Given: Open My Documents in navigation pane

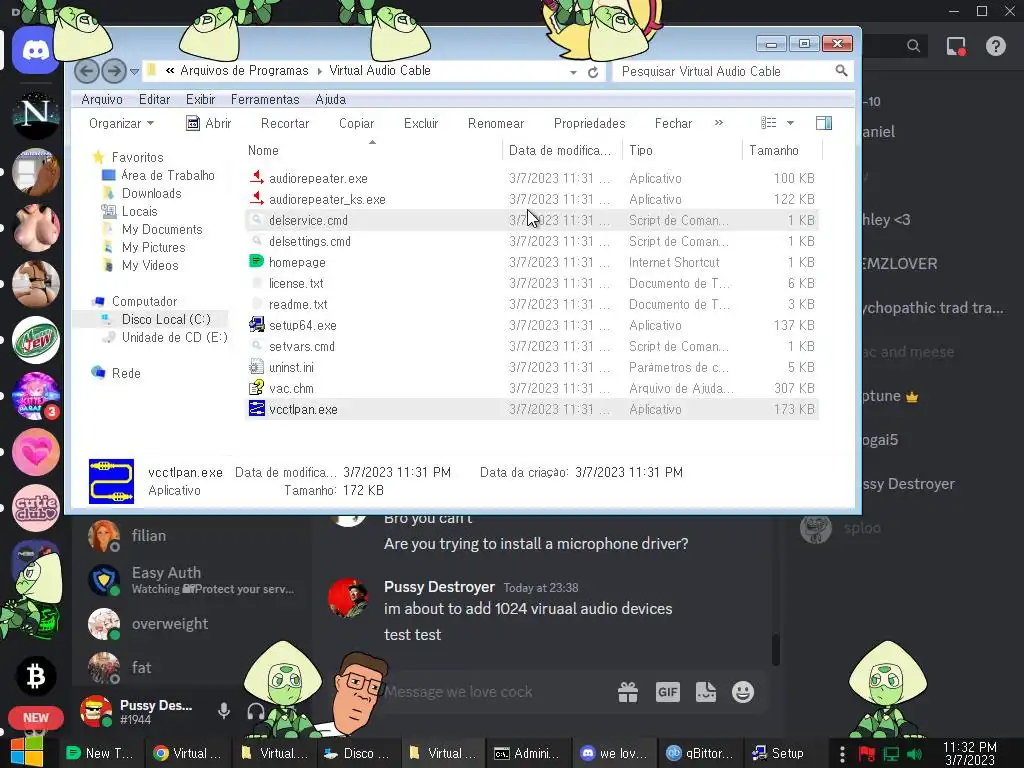Looking at the screenshot, I should pyautogui.click(x=162, y=229).
